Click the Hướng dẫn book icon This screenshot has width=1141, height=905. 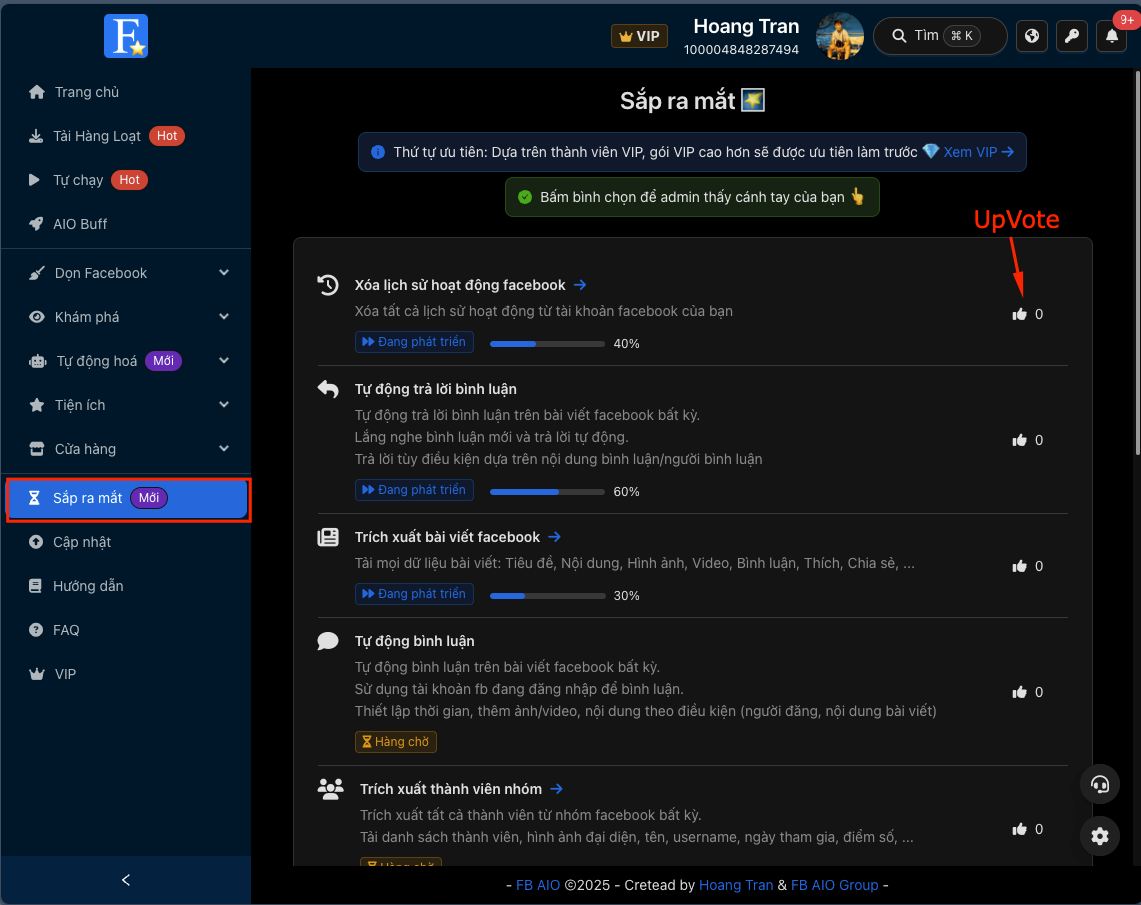coord(35,586)
